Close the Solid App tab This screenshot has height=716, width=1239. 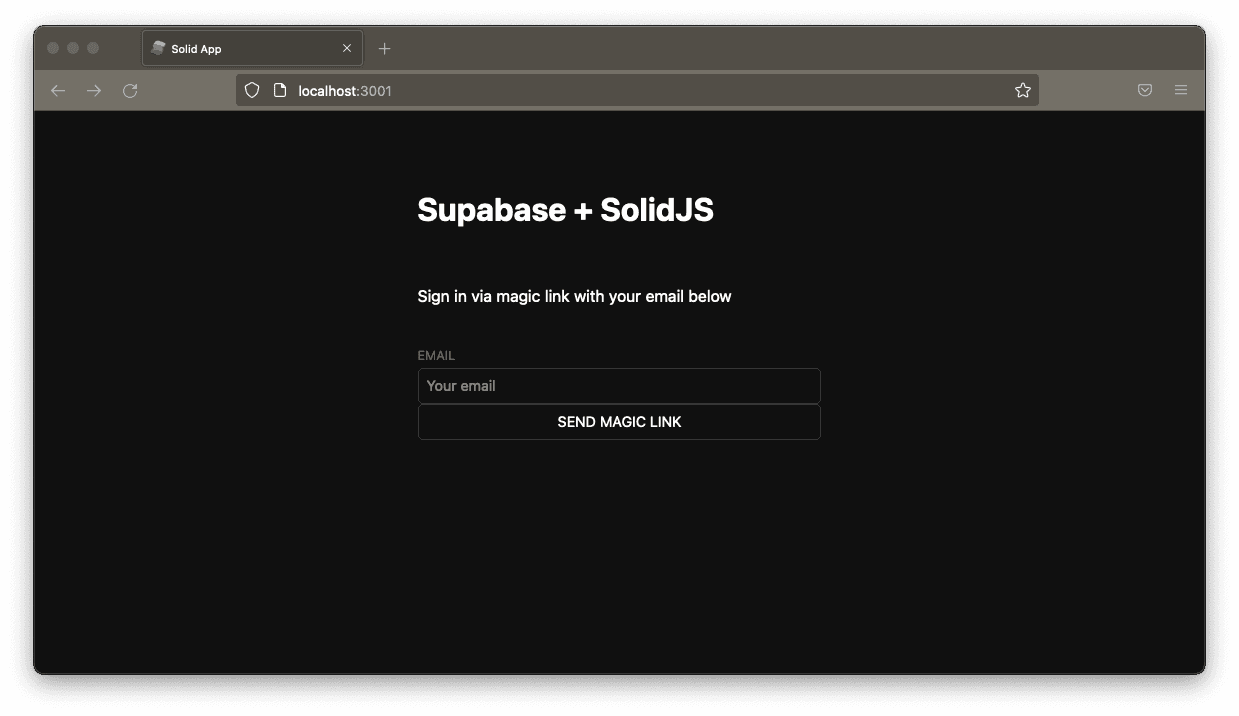pyautogui.click(x=347, y=47)
